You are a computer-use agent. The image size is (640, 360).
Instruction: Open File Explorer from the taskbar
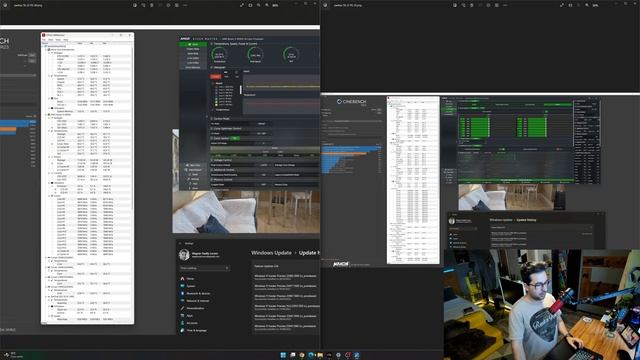click(x=320, y=355)
